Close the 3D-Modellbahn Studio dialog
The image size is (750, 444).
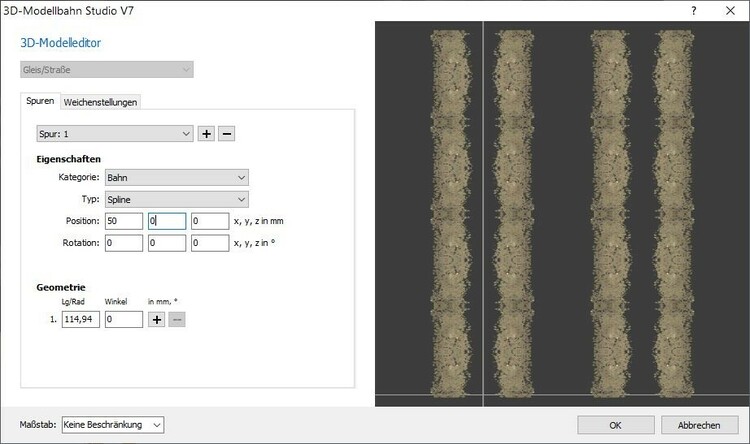(730, 11)
